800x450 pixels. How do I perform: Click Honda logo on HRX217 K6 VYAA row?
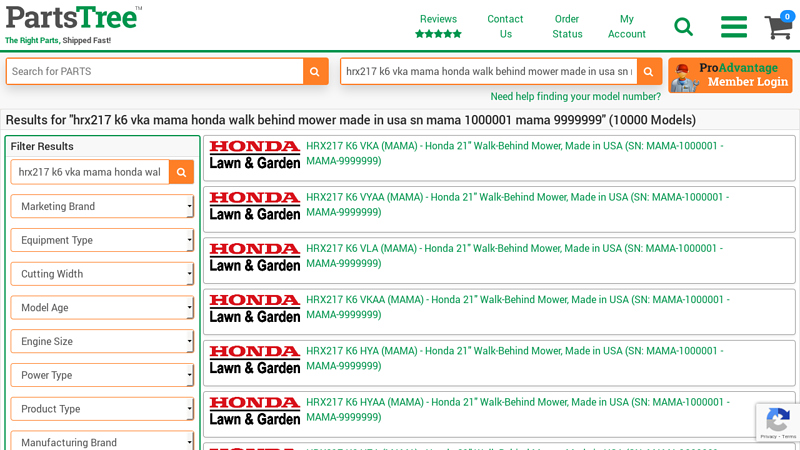[255, 207]
